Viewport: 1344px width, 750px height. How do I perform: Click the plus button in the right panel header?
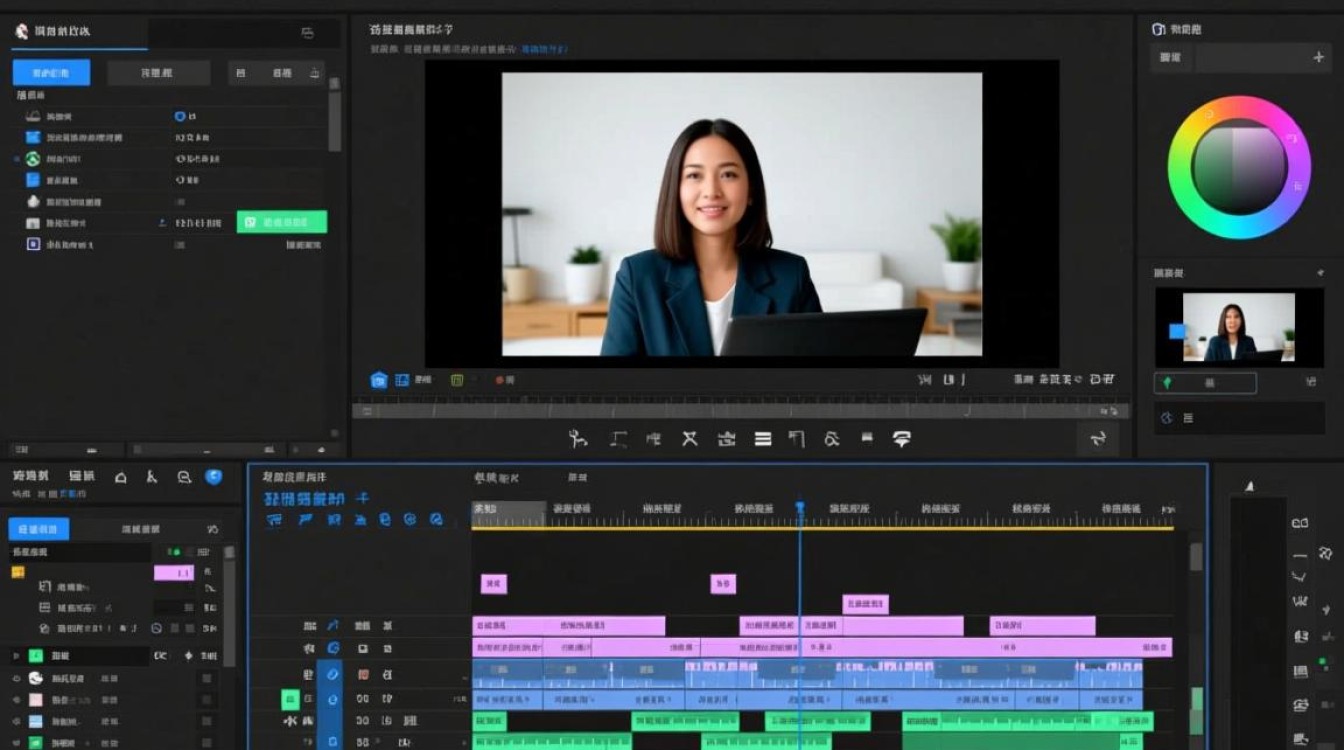pyautogui.click(x=1318, y=58)
